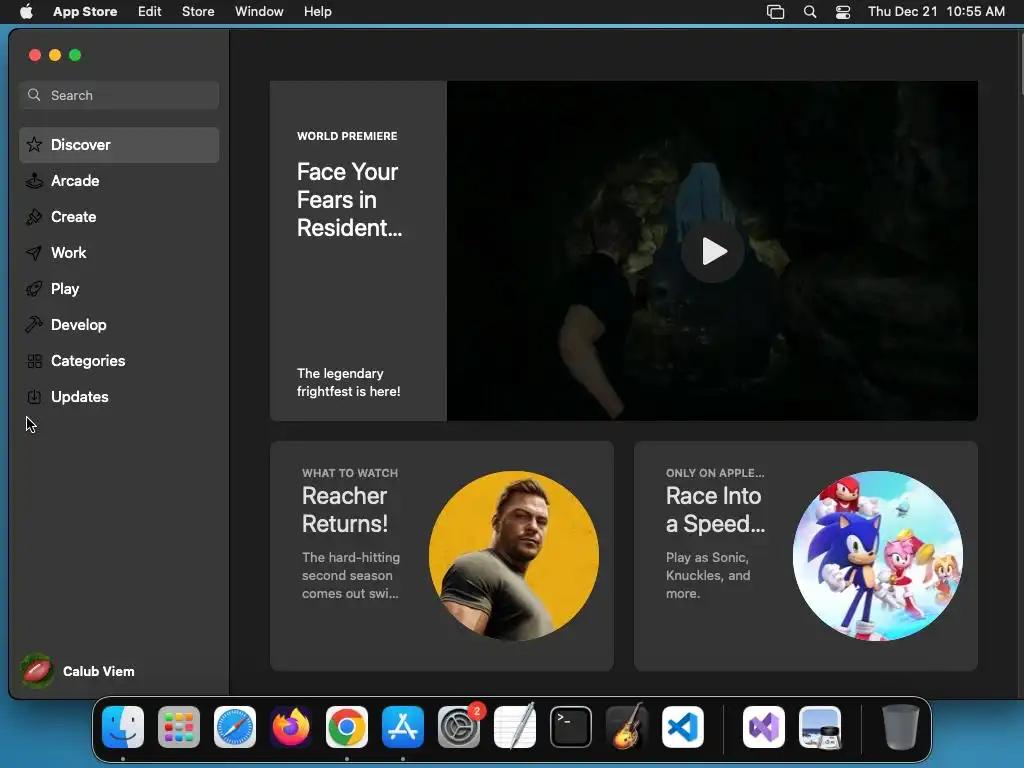Screen dimensions: 1024x768
Task: Show the Develop section
Action: (x=119, y=324)
